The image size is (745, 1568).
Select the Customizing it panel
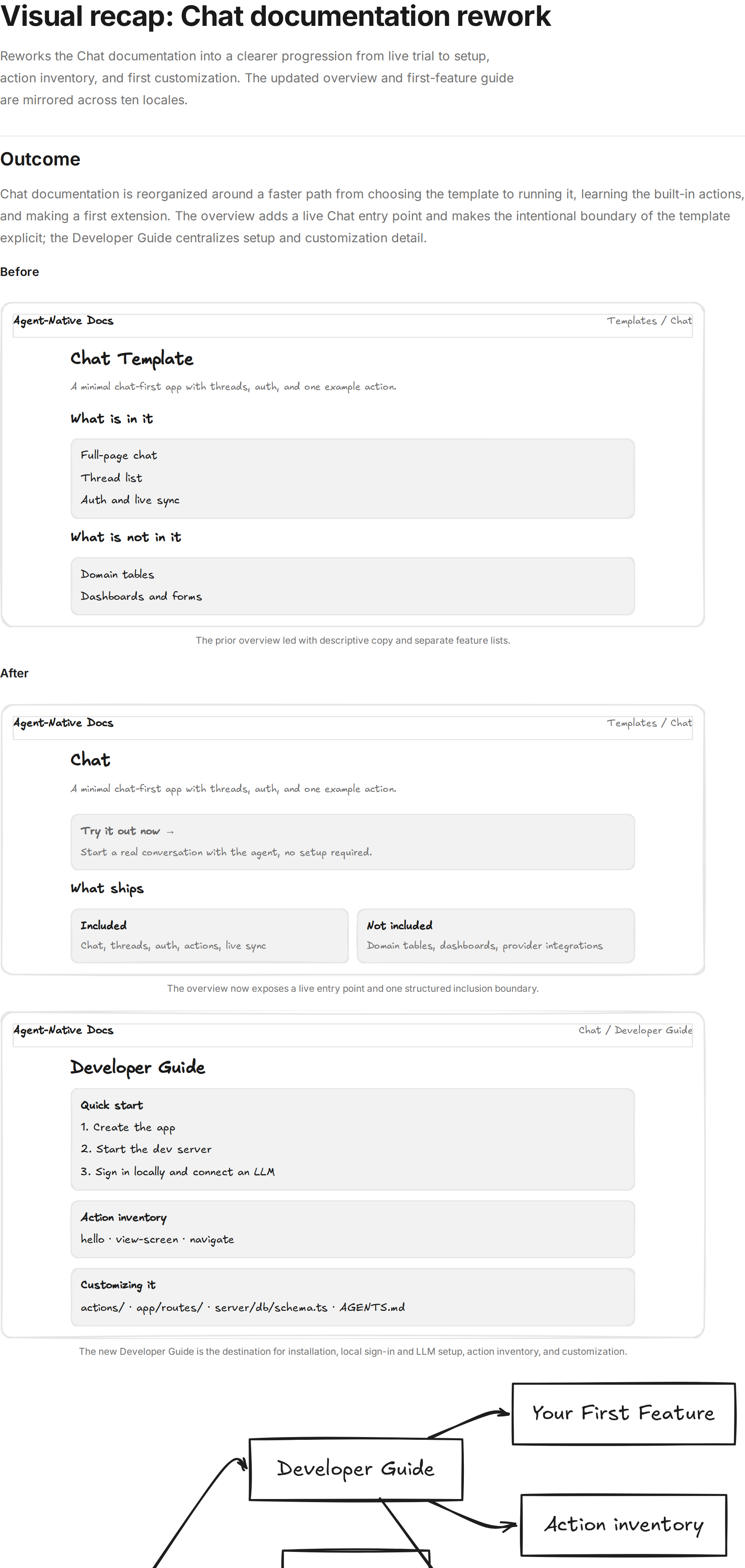click(x=353, y=1296)
